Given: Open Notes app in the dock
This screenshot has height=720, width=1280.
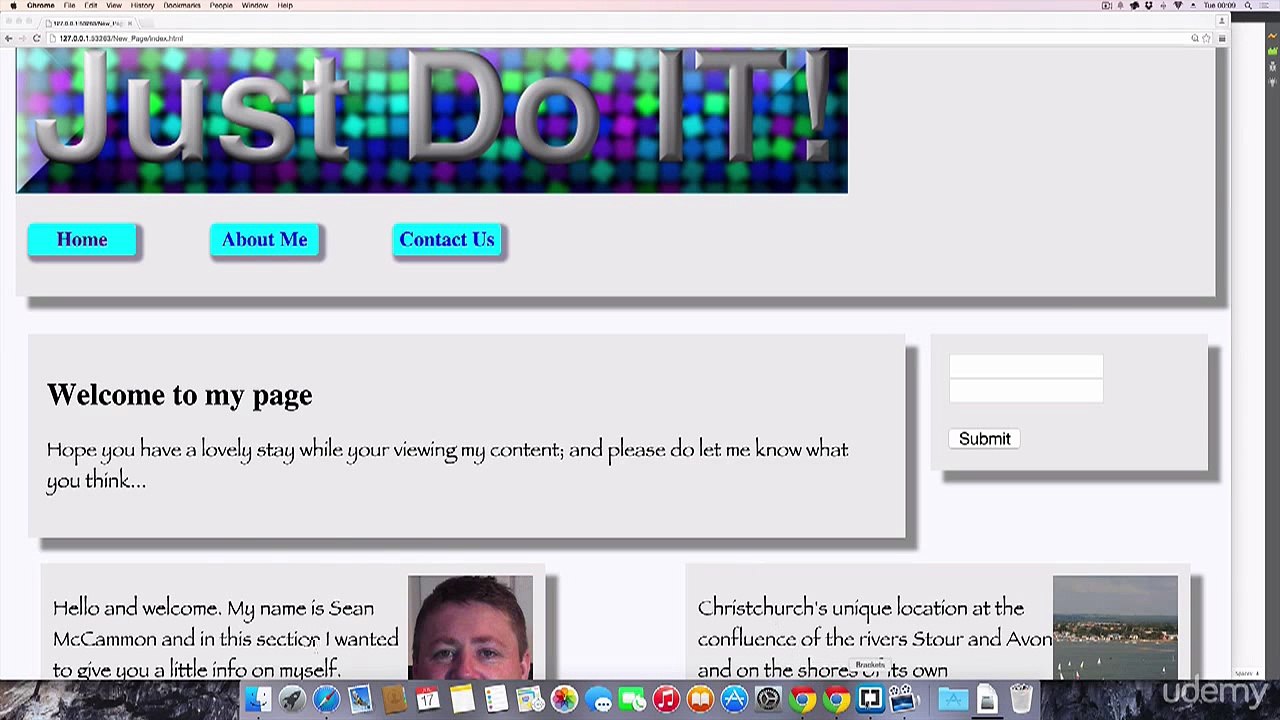Looking at the screenshot, I should 462,699.
